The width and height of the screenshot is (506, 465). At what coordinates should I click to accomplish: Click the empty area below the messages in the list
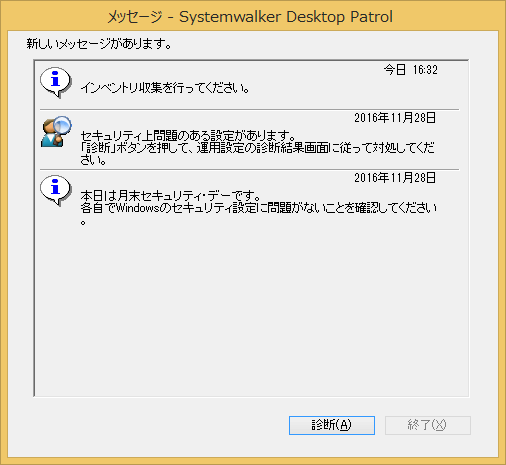(252, 310)
